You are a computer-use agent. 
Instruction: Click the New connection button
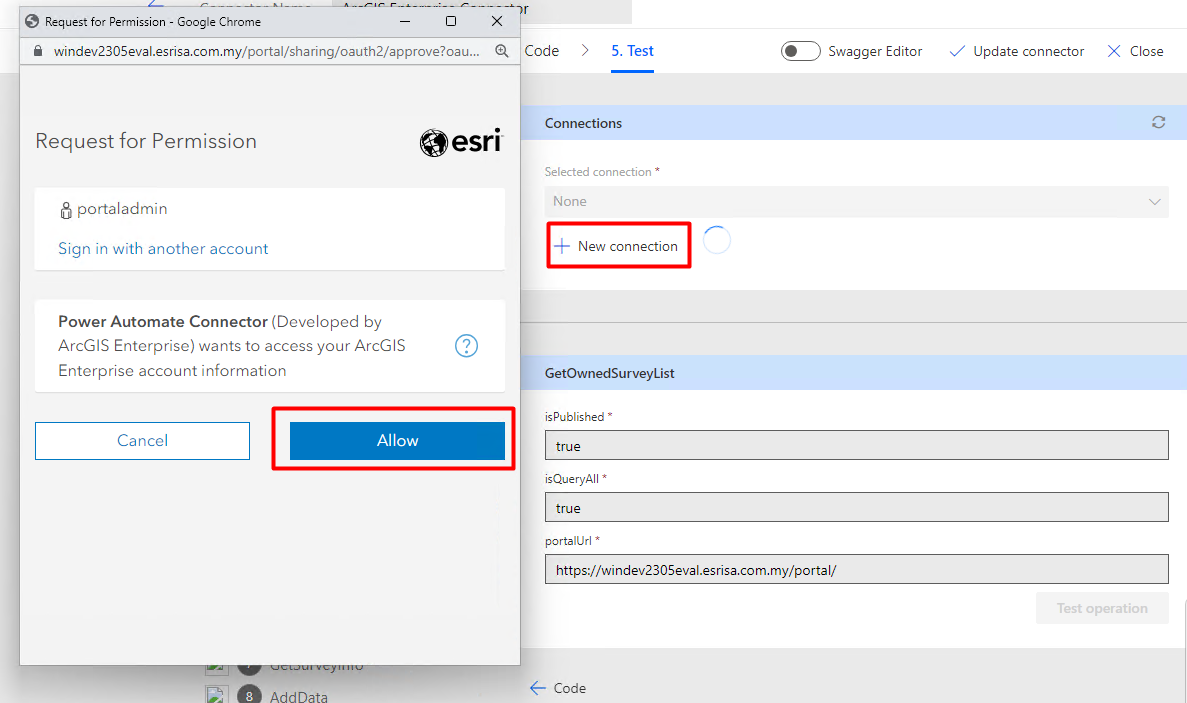click(x=618, y=245)
